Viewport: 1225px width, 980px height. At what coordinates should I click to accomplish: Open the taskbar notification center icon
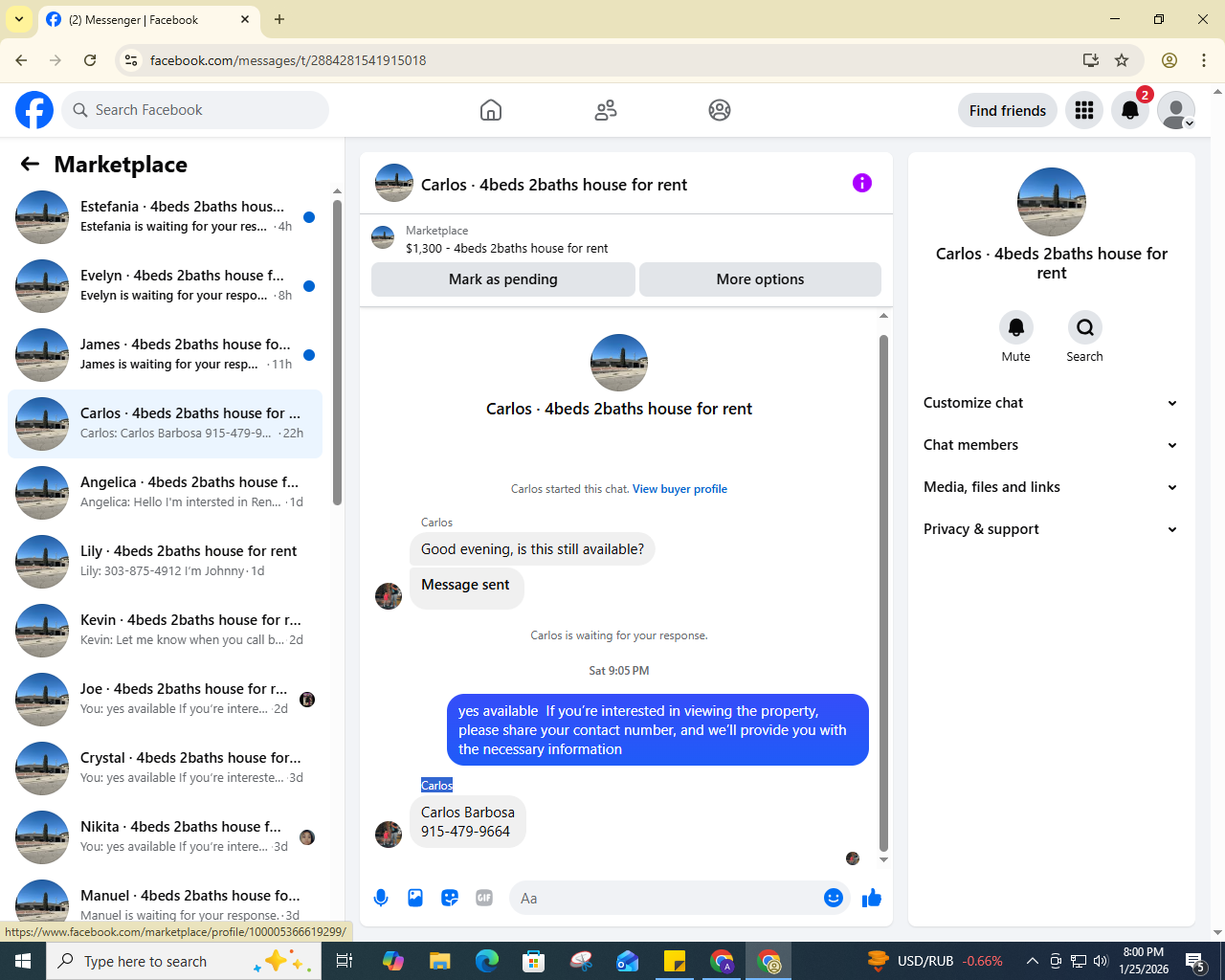[1195, 961]
